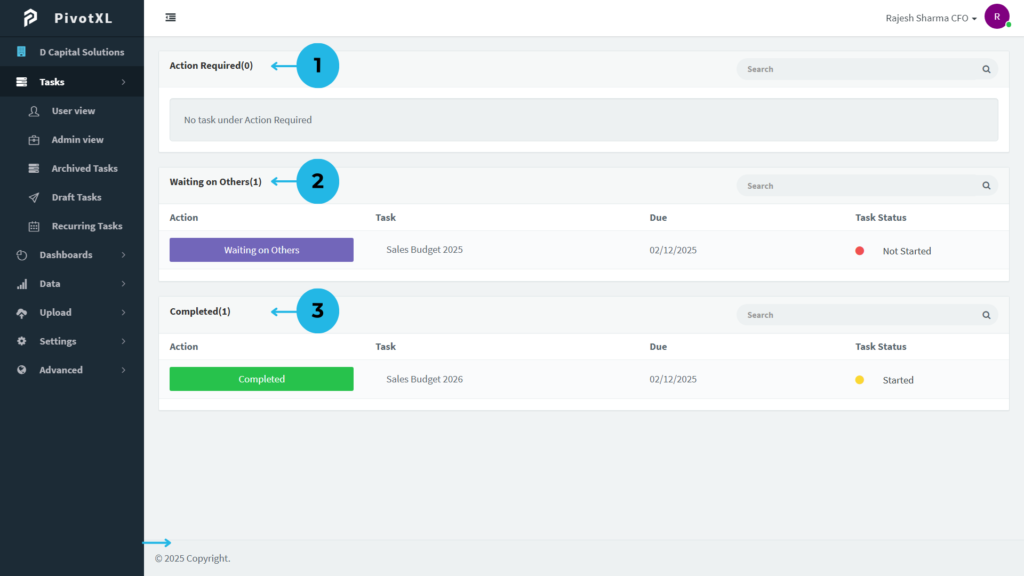Screen dimensions: 1024x576
Task: Click the Dashboards pie chart icon
Action: point(22,255)
